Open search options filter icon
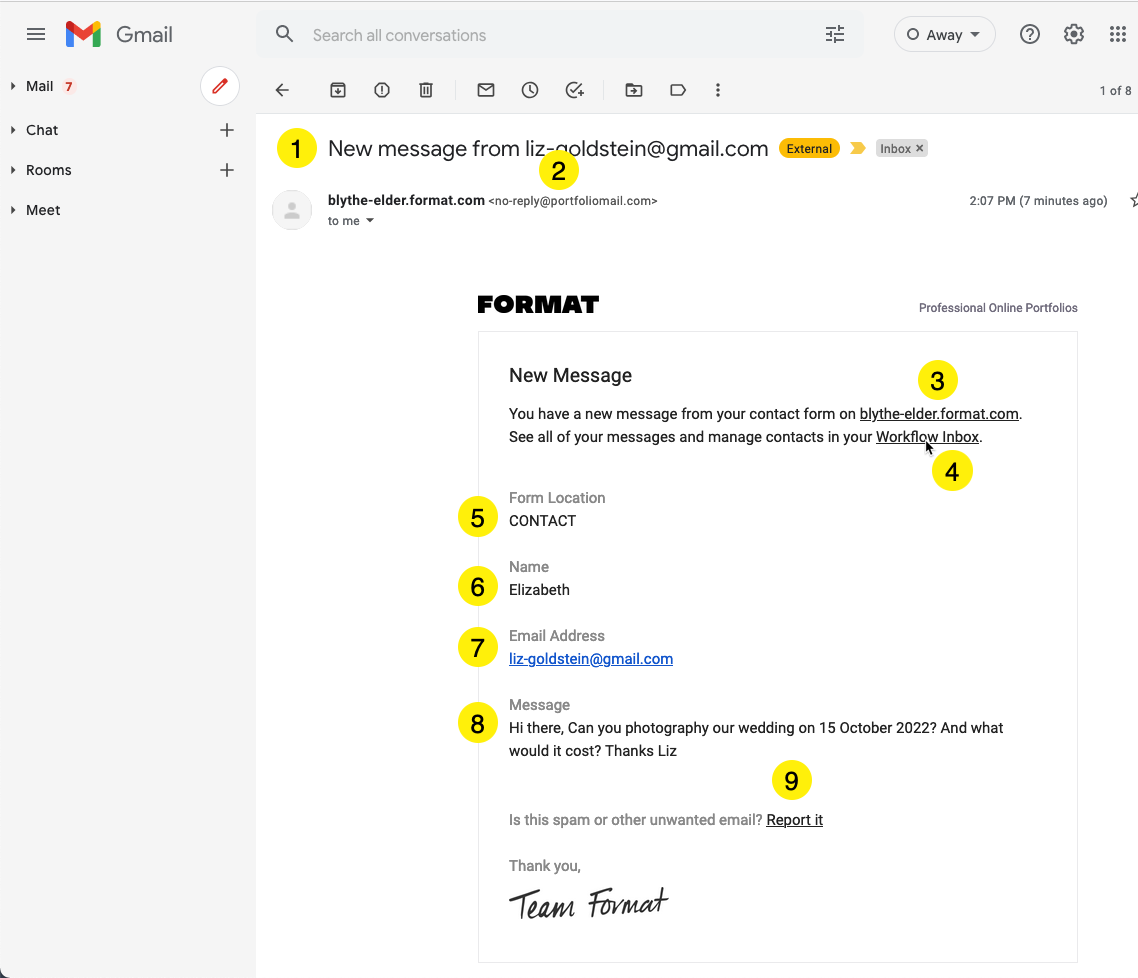The width and height of the screenshot is (1138, 978). point(835,35)
